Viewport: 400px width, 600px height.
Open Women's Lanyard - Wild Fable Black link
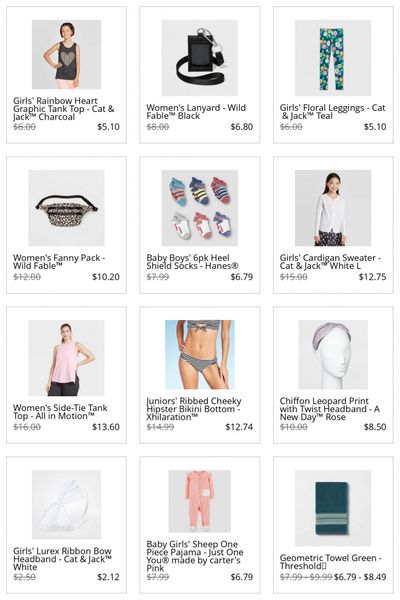196,112
